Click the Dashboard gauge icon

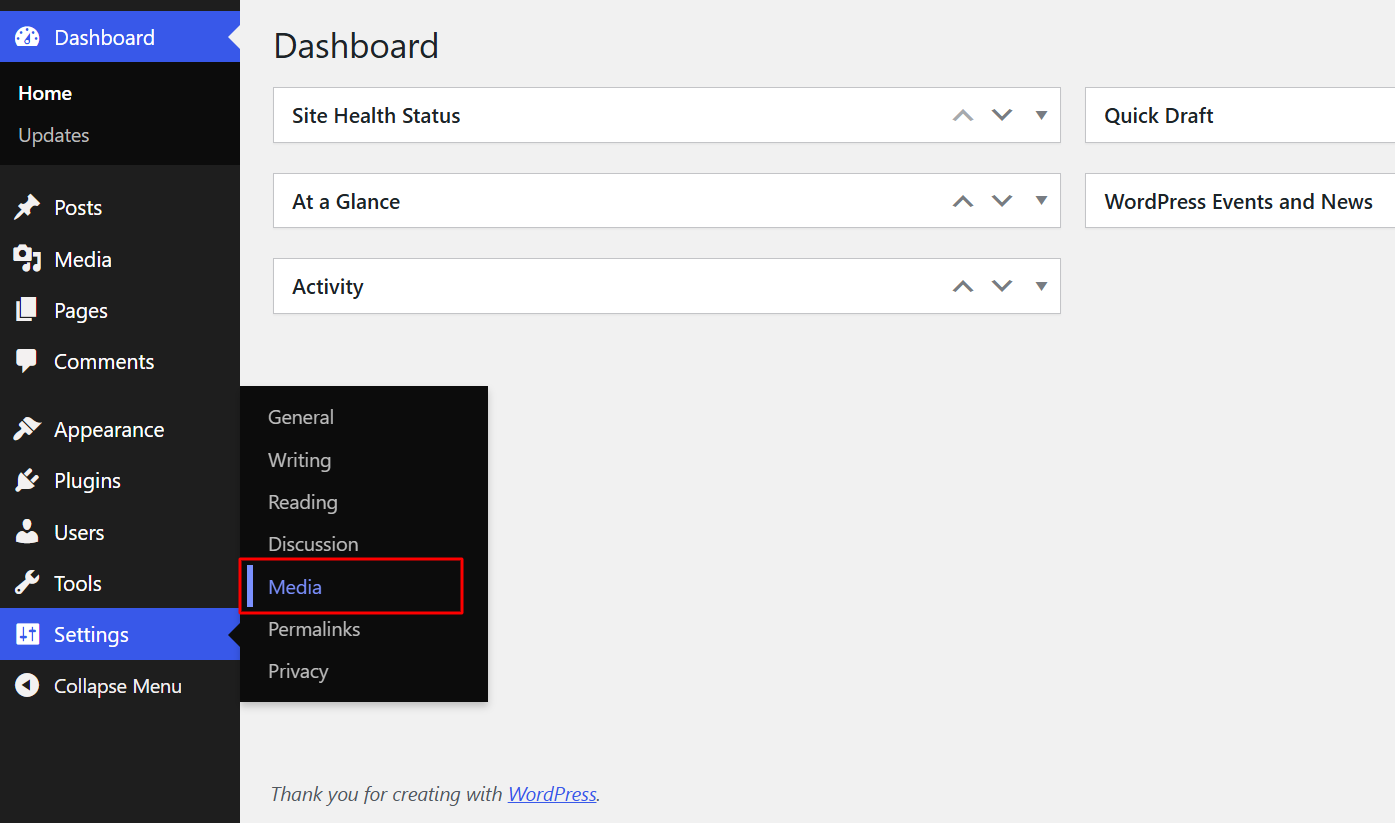tap(27, 37)
